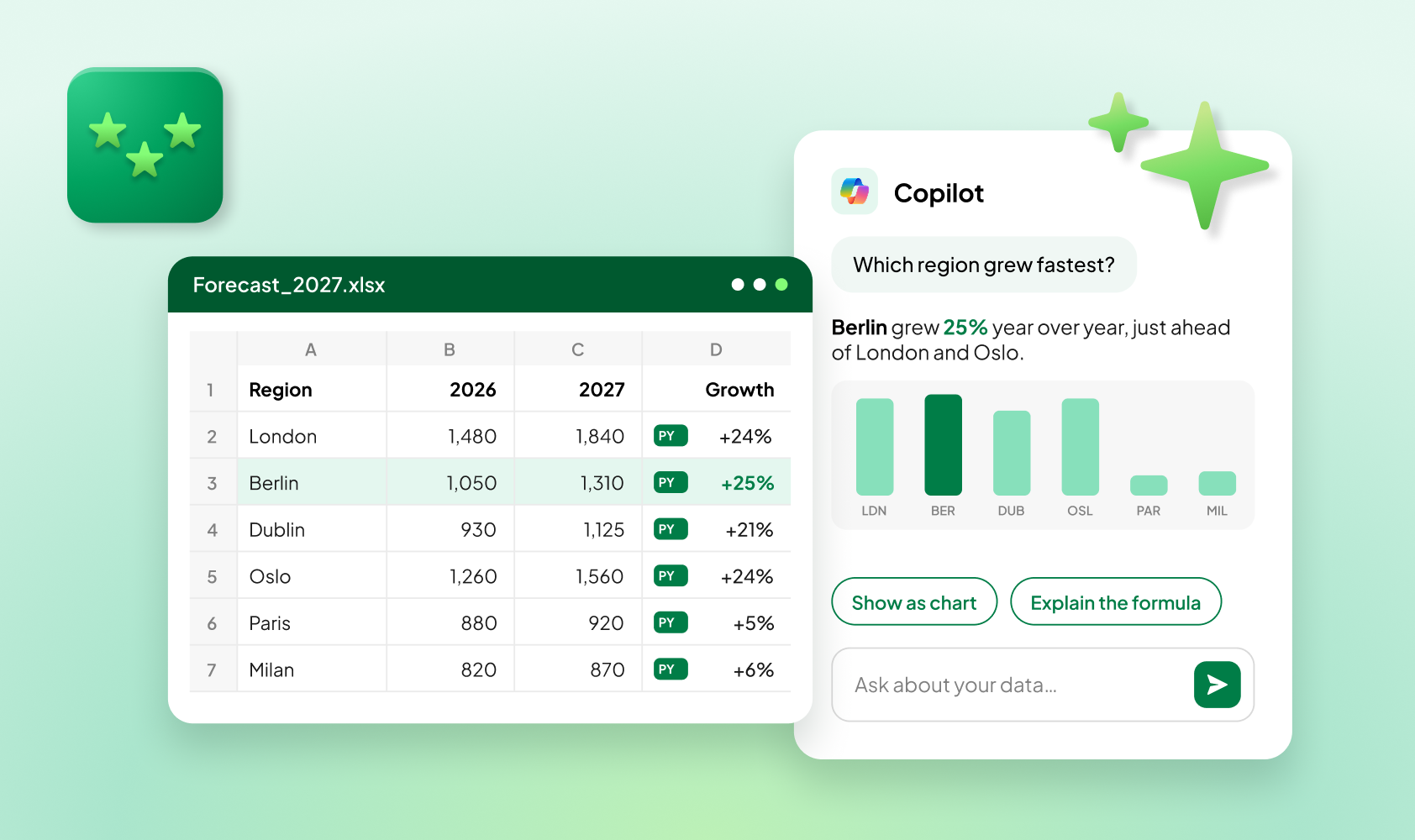Click the PAR bar in chart

(1149, 485)
